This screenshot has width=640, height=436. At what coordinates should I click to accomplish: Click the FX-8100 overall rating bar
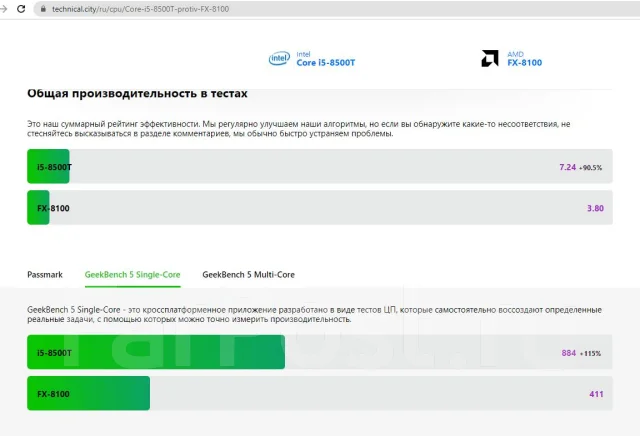(320, 207)
